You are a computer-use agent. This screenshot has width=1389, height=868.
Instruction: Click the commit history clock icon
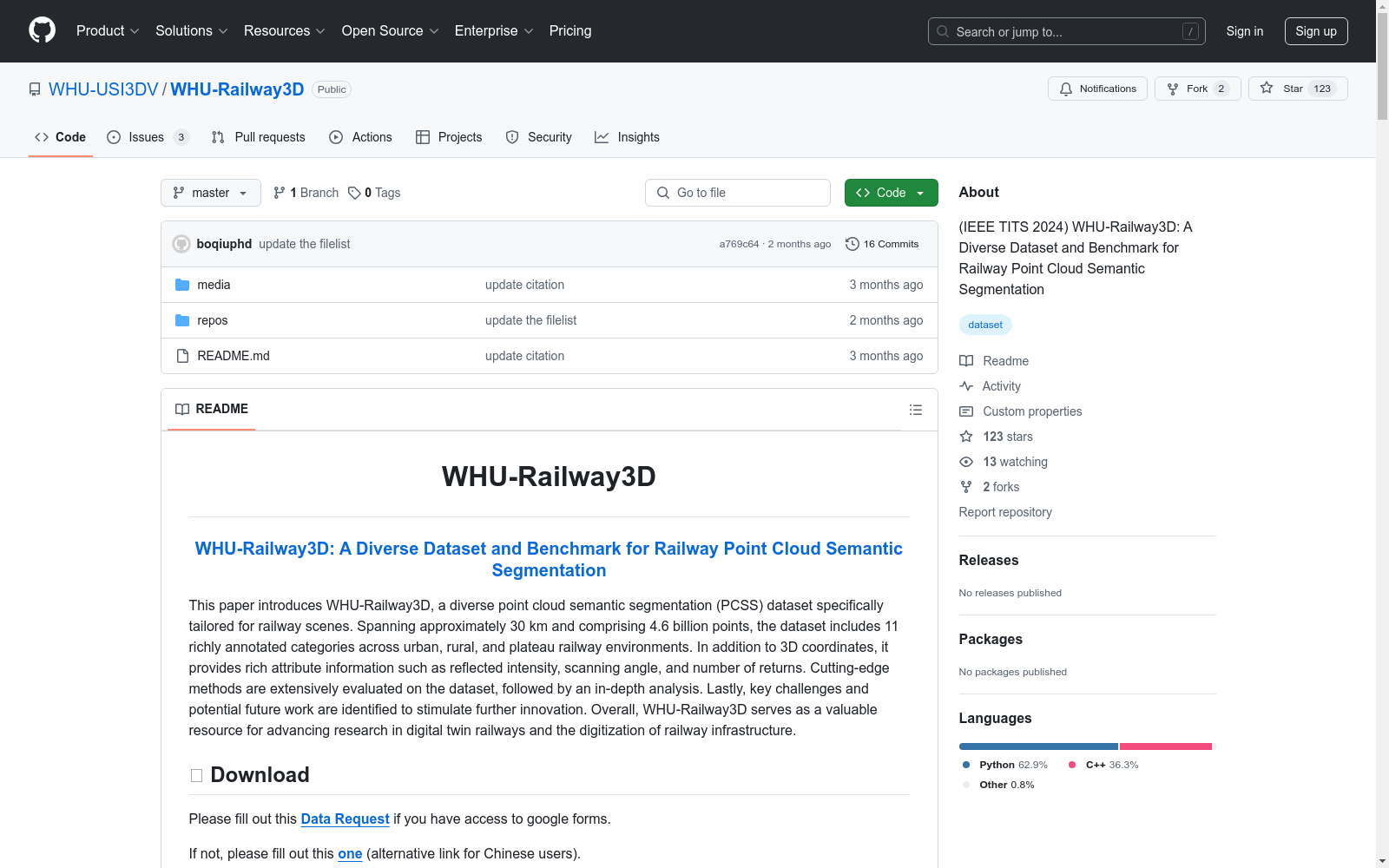(852, 244)
